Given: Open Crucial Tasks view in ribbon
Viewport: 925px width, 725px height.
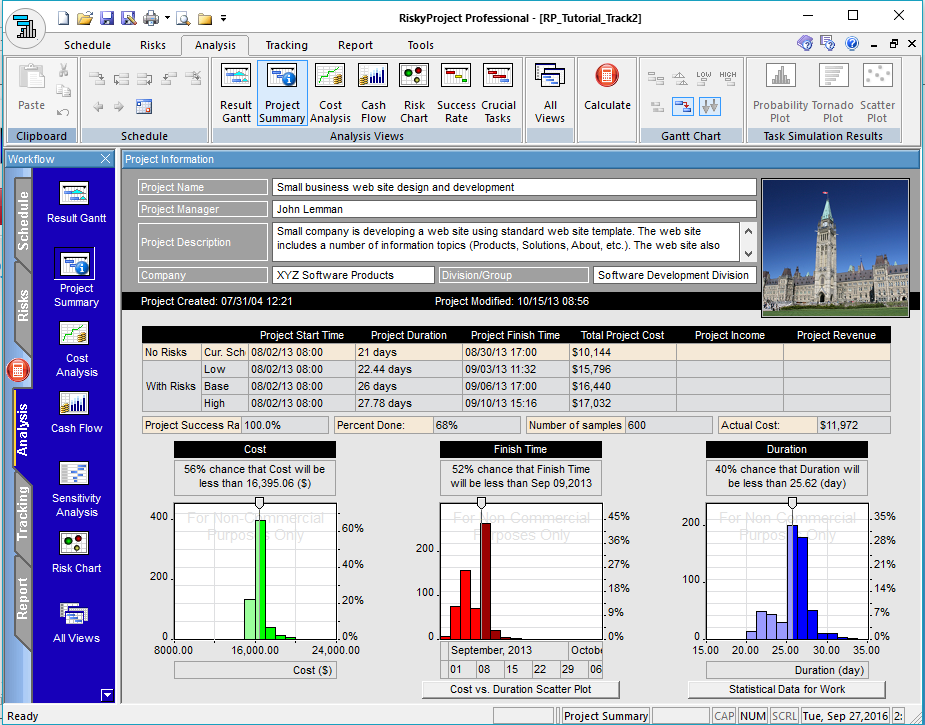Looking at the screenshot, I should pyautogui.click(x=498, y=93).
